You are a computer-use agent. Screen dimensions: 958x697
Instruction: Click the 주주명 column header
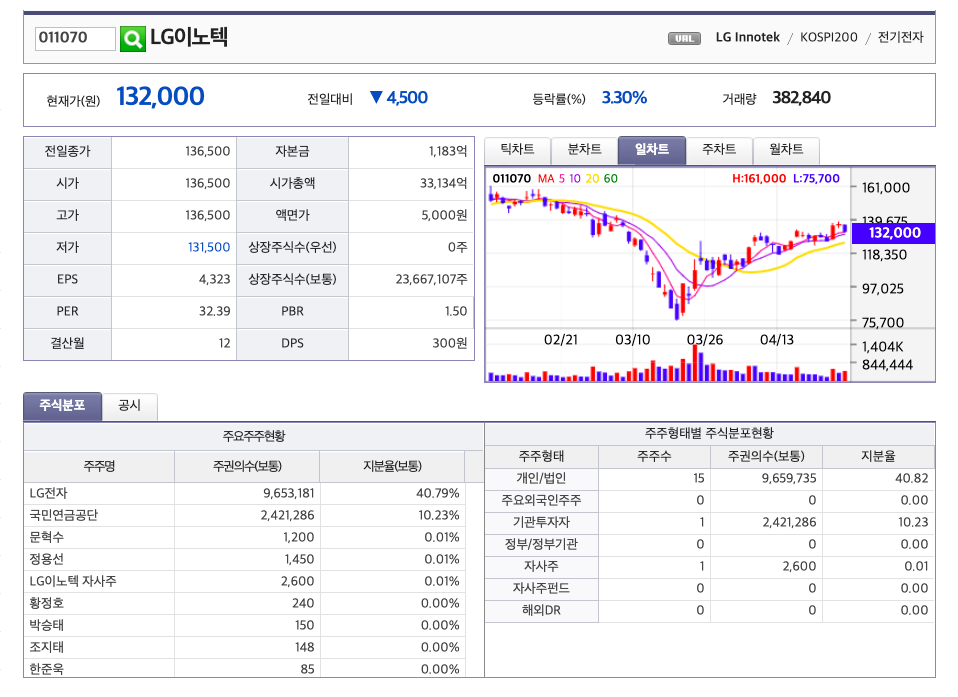point(99,467)
